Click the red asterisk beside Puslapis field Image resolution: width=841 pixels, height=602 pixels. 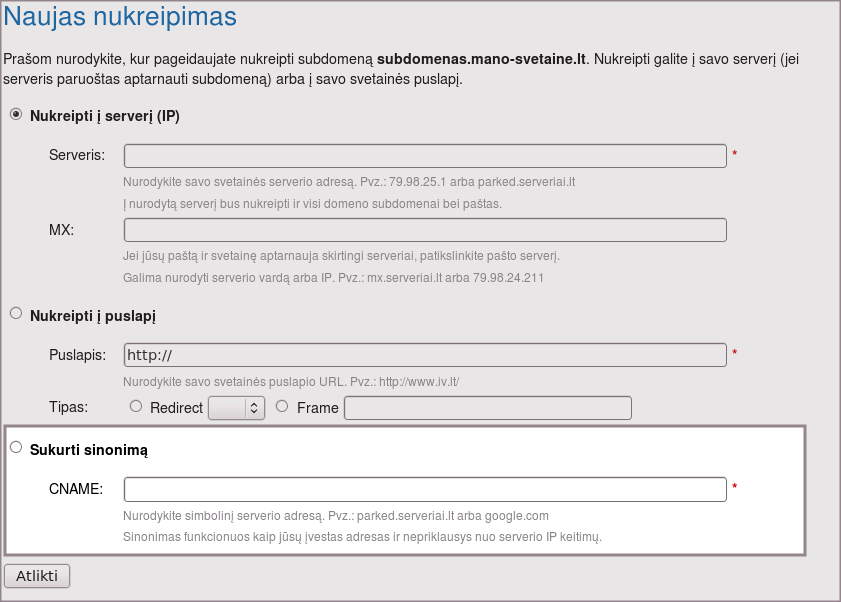(735, 353)
